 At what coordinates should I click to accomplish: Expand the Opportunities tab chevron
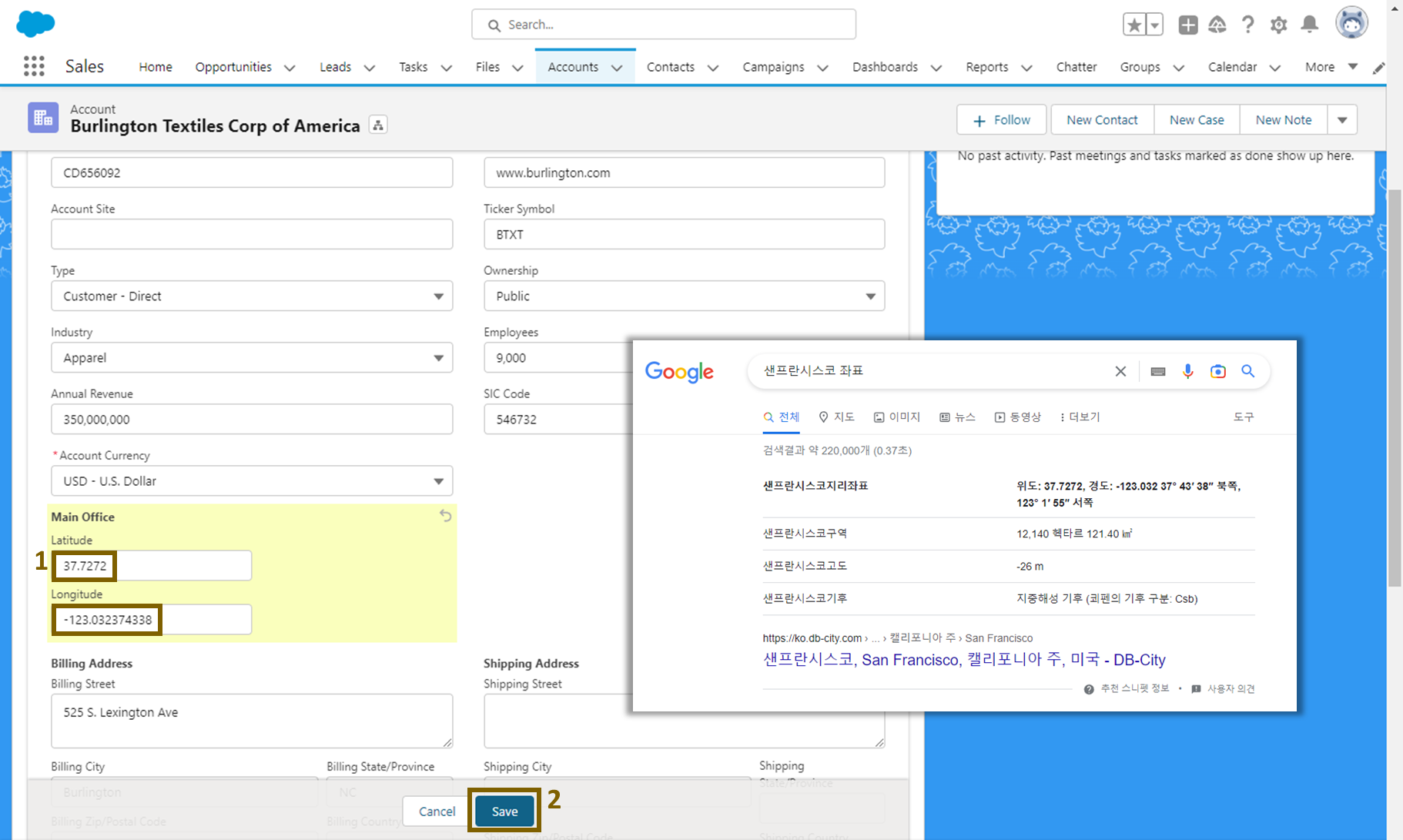point(290,68)
